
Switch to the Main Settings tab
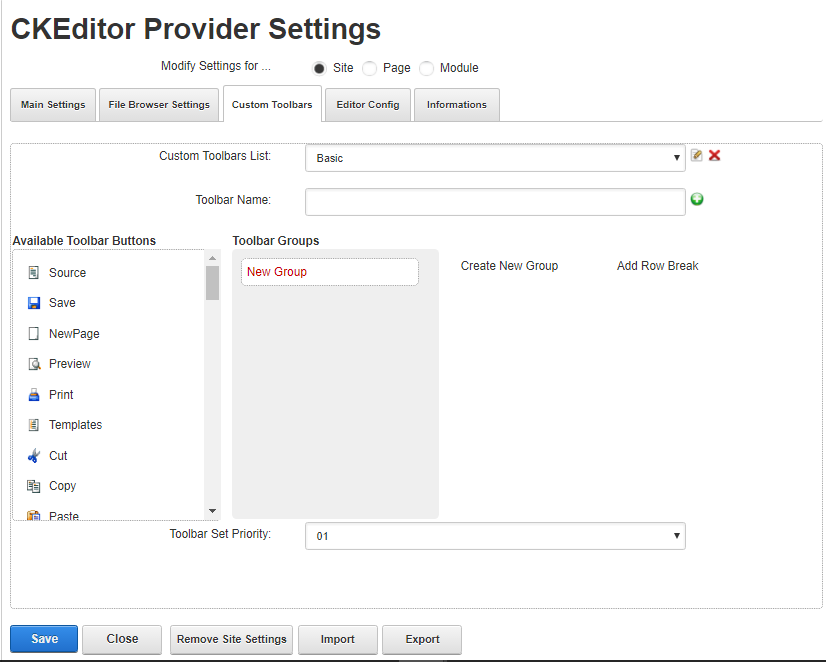(53, 105)
